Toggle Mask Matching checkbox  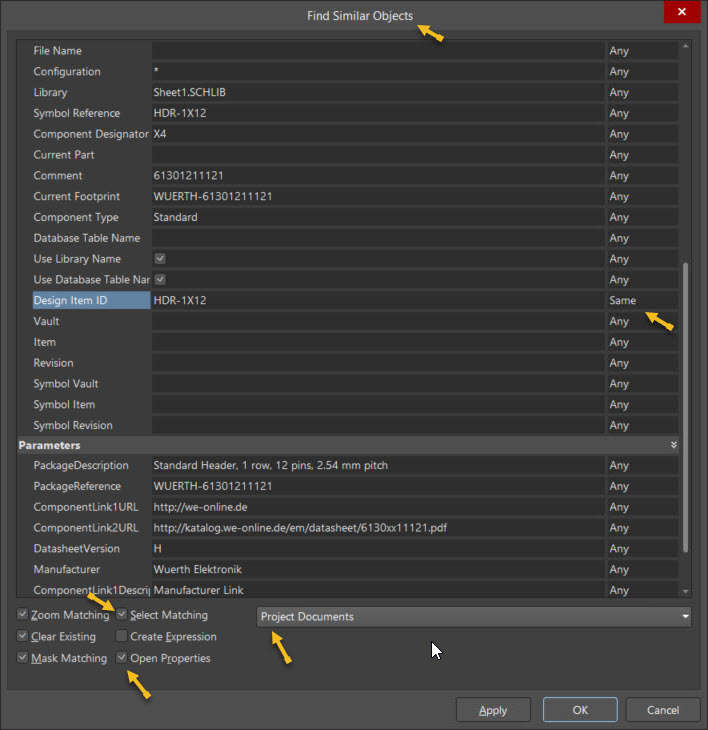click(x=22, y=657)
